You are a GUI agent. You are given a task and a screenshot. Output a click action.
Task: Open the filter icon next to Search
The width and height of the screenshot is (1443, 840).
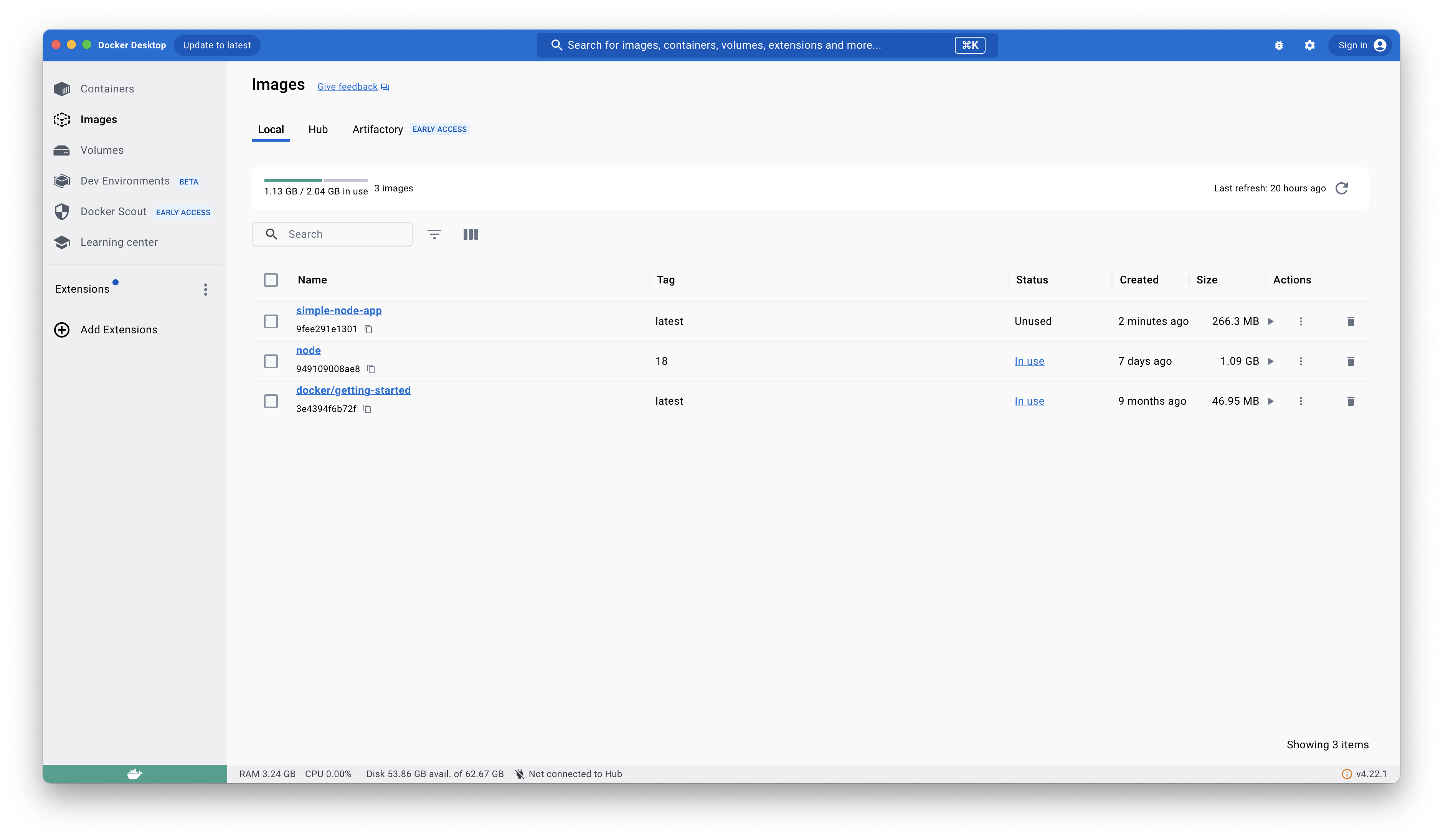434,234
